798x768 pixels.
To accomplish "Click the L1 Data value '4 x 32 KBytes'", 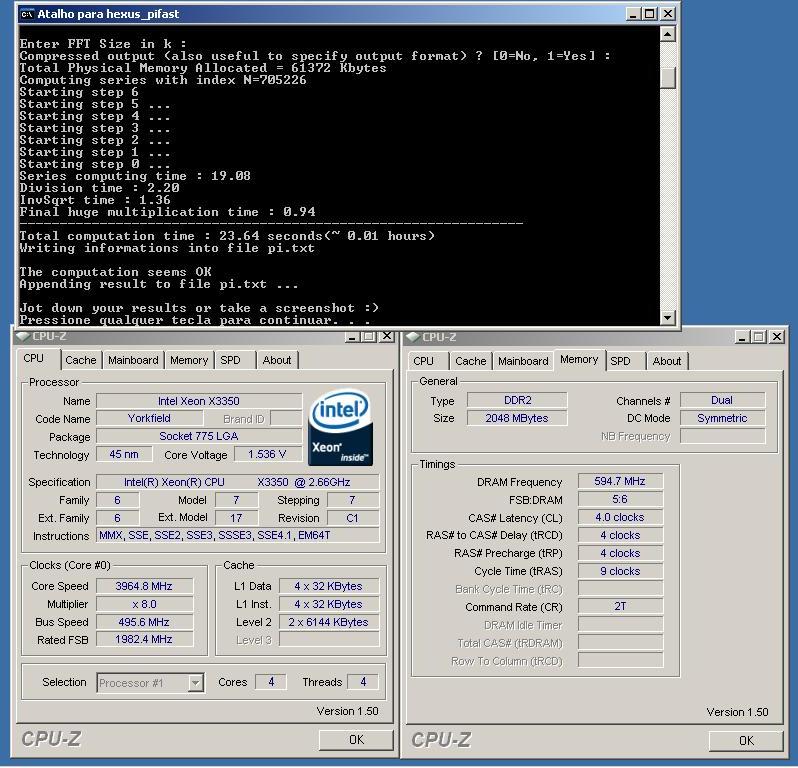I will point(328,586).
